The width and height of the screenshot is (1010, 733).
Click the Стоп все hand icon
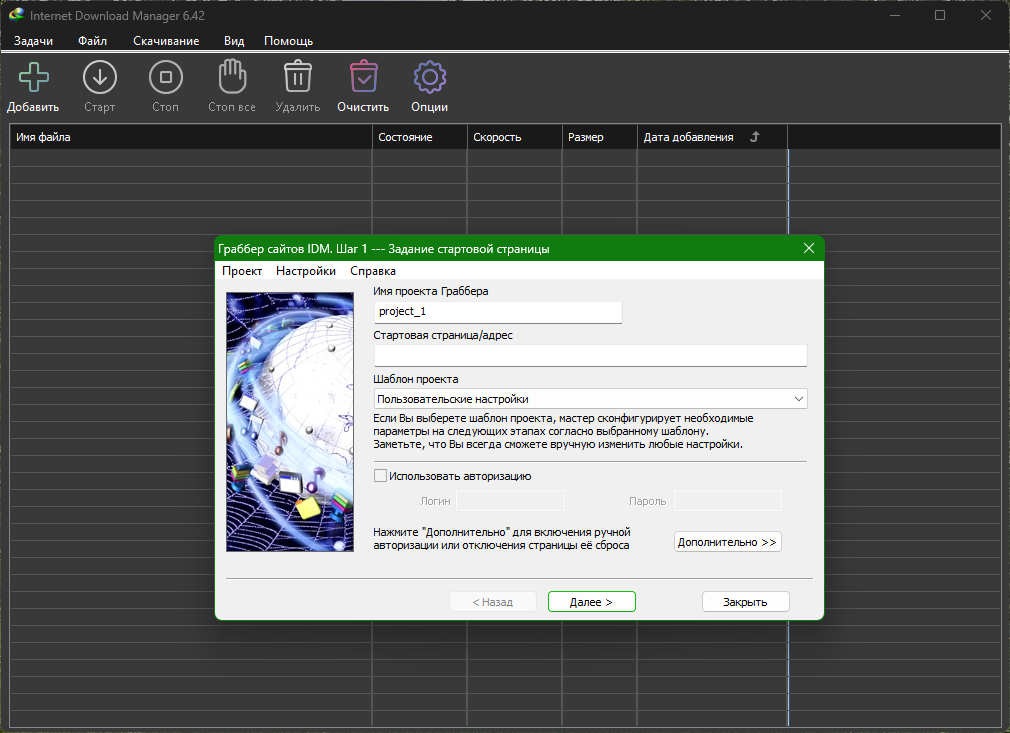(232, 78)
